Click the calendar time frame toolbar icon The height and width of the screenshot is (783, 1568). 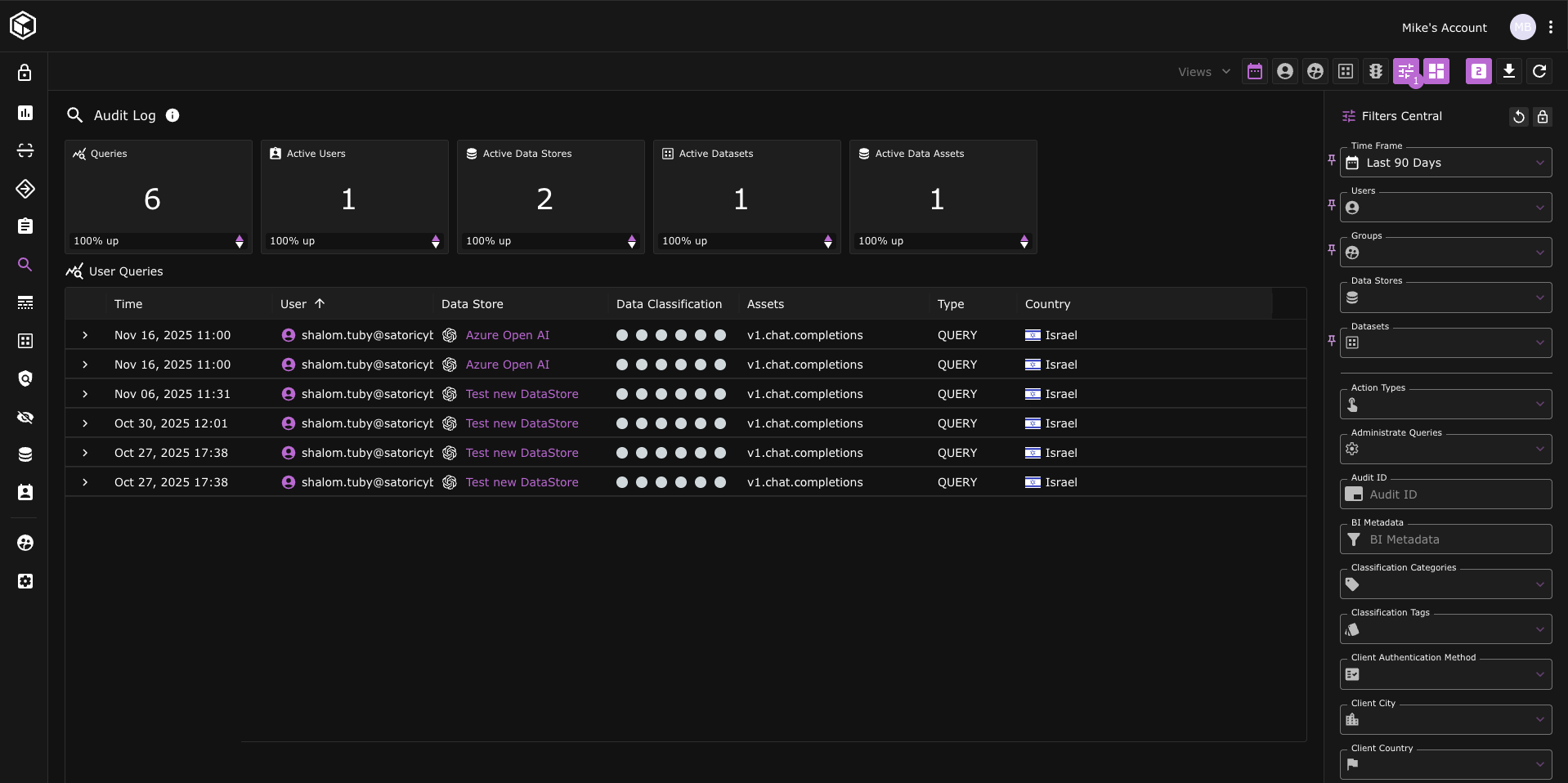[1255, 72]
